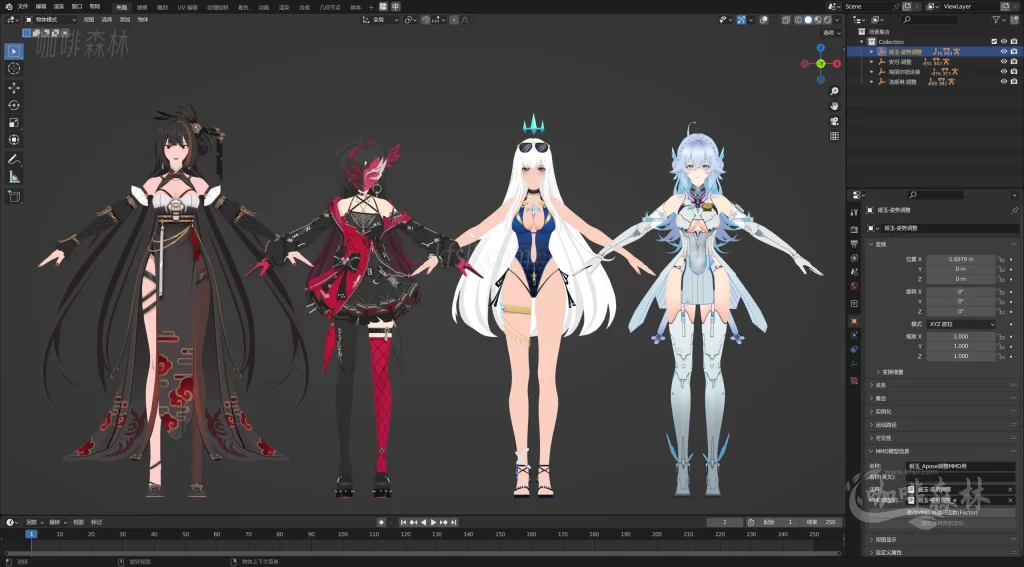Open the Render properties tab
This screenshot has height=567, width=1024.
(854, 230)
